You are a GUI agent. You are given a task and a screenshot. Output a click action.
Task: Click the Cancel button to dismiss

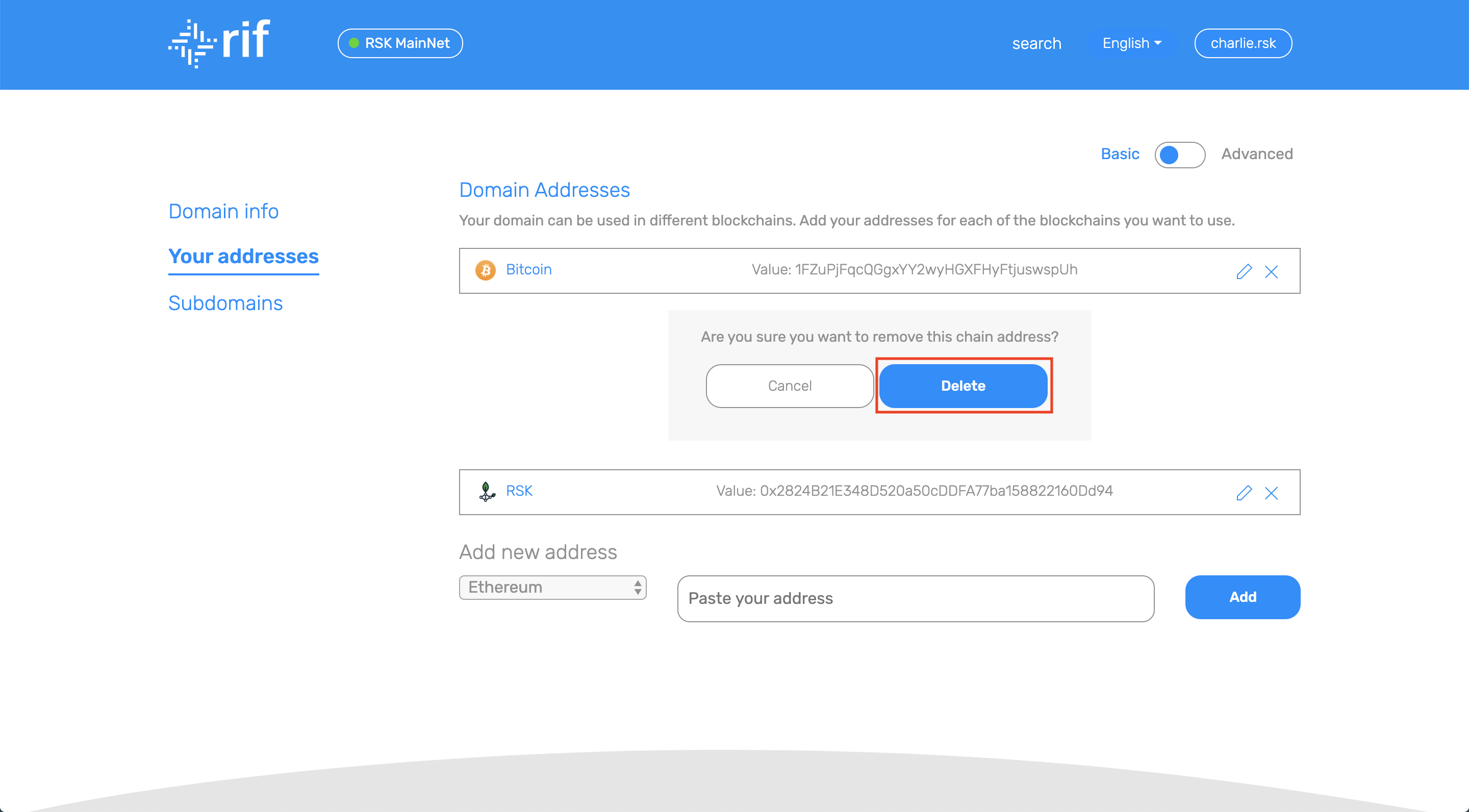pos(789,385)
